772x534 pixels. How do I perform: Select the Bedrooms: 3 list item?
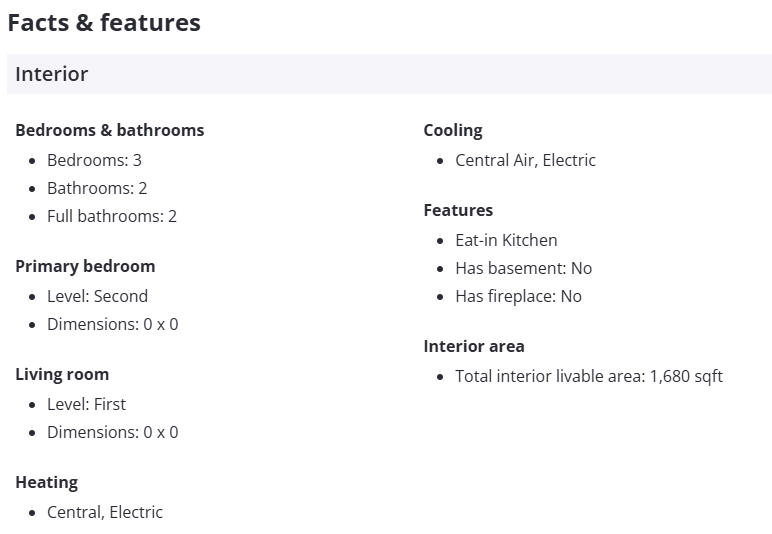point(94,160)
